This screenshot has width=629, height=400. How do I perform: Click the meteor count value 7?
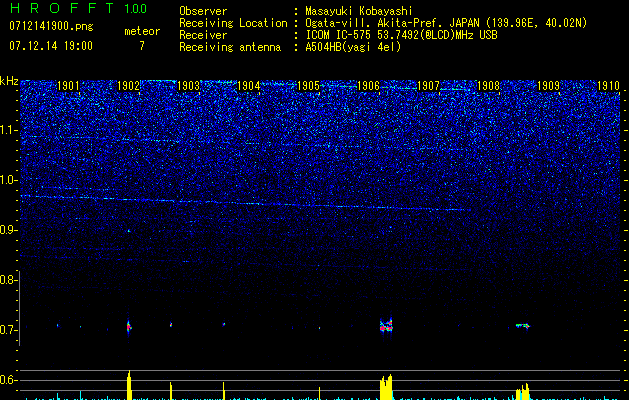coord(142,46)
